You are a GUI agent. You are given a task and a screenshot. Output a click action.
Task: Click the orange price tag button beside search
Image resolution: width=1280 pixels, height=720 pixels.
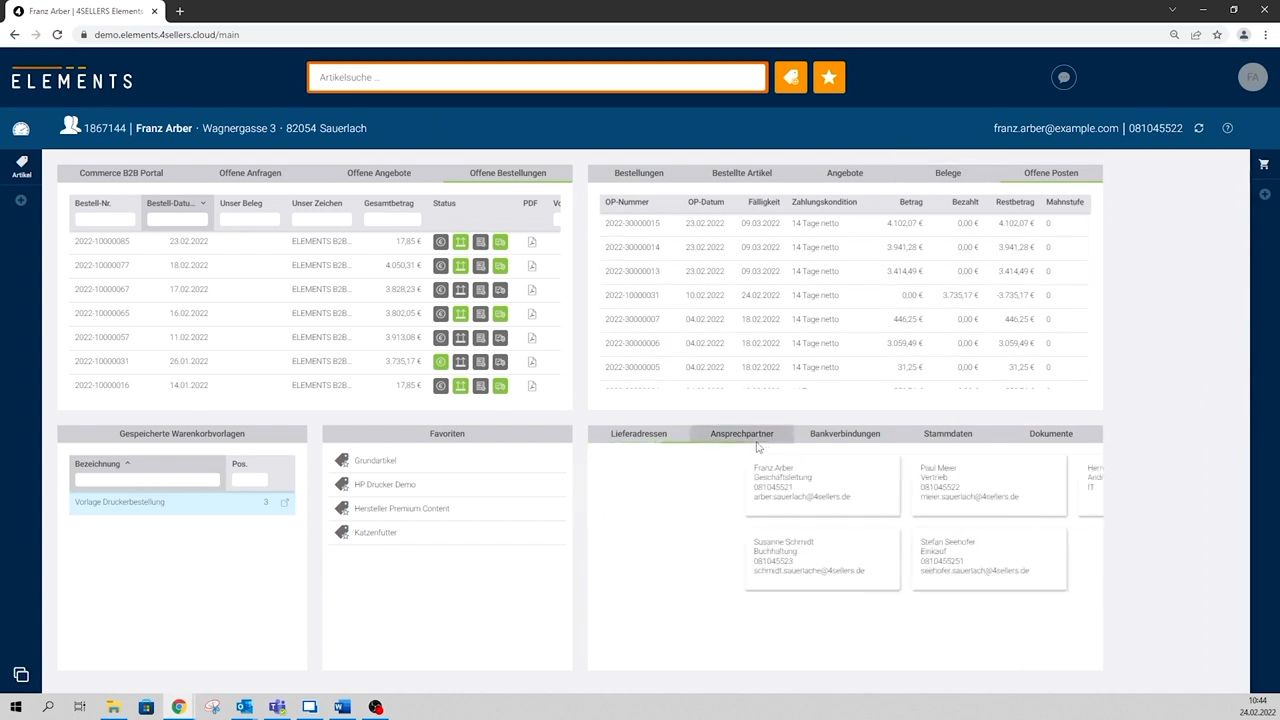(x=790, y=77)
